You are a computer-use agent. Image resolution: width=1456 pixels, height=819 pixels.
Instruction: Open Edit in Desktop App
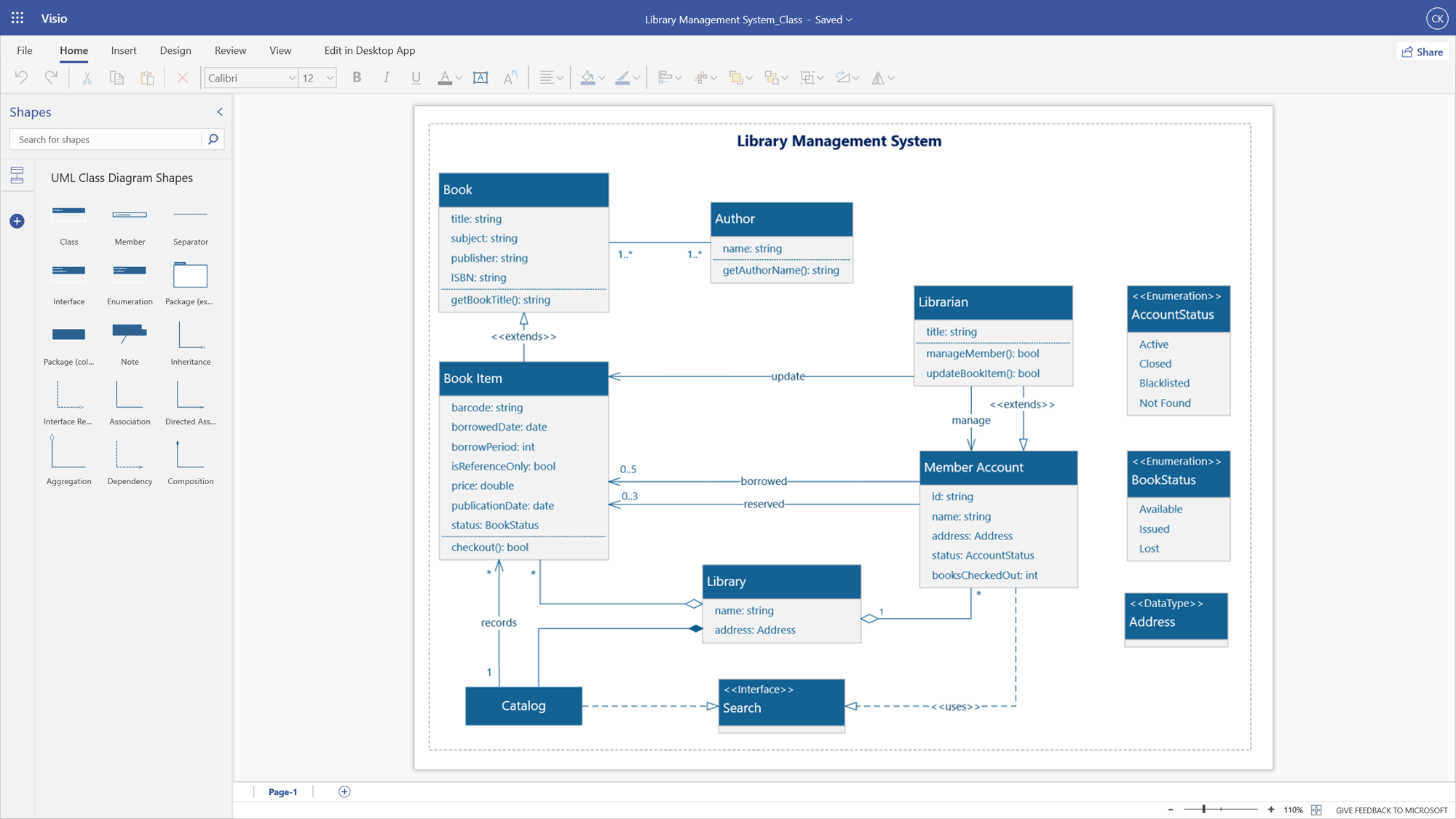pos(369,50)
